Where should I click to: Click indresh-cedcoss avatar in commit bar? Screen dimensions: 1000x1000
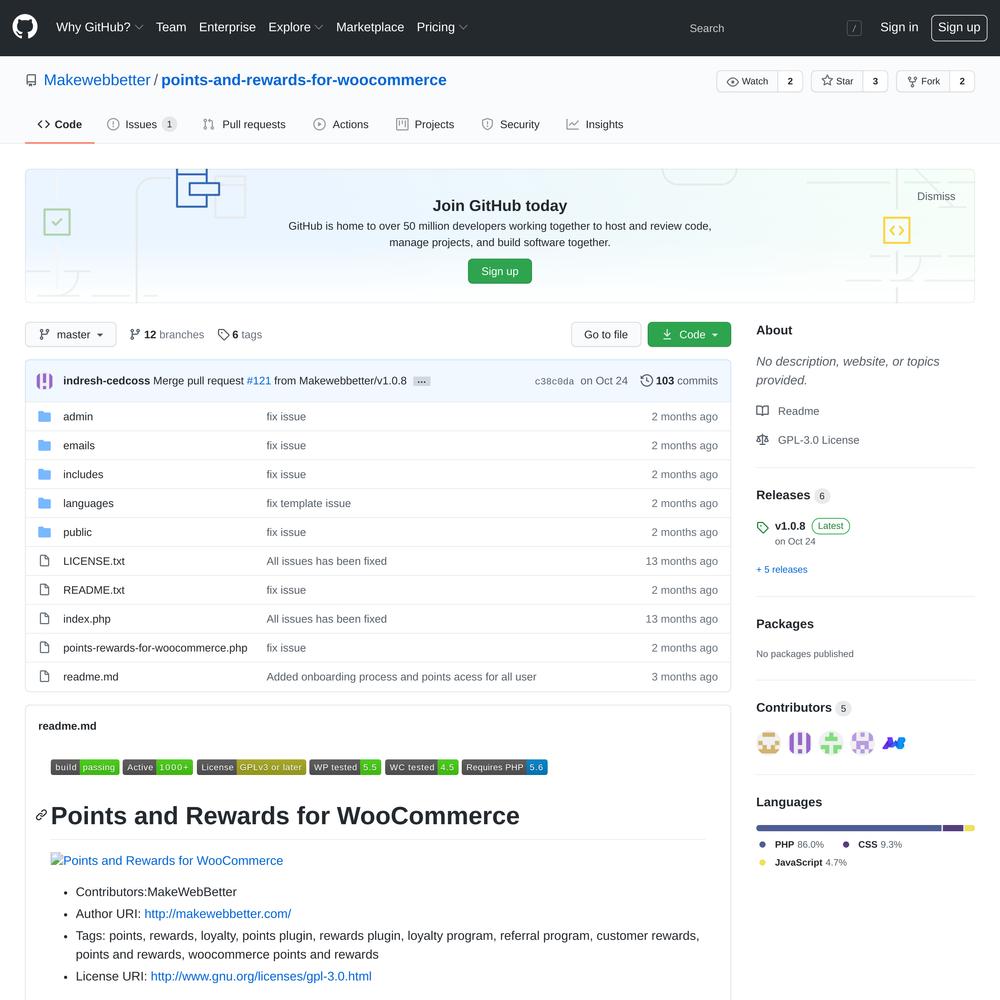[x=45, y=381]
